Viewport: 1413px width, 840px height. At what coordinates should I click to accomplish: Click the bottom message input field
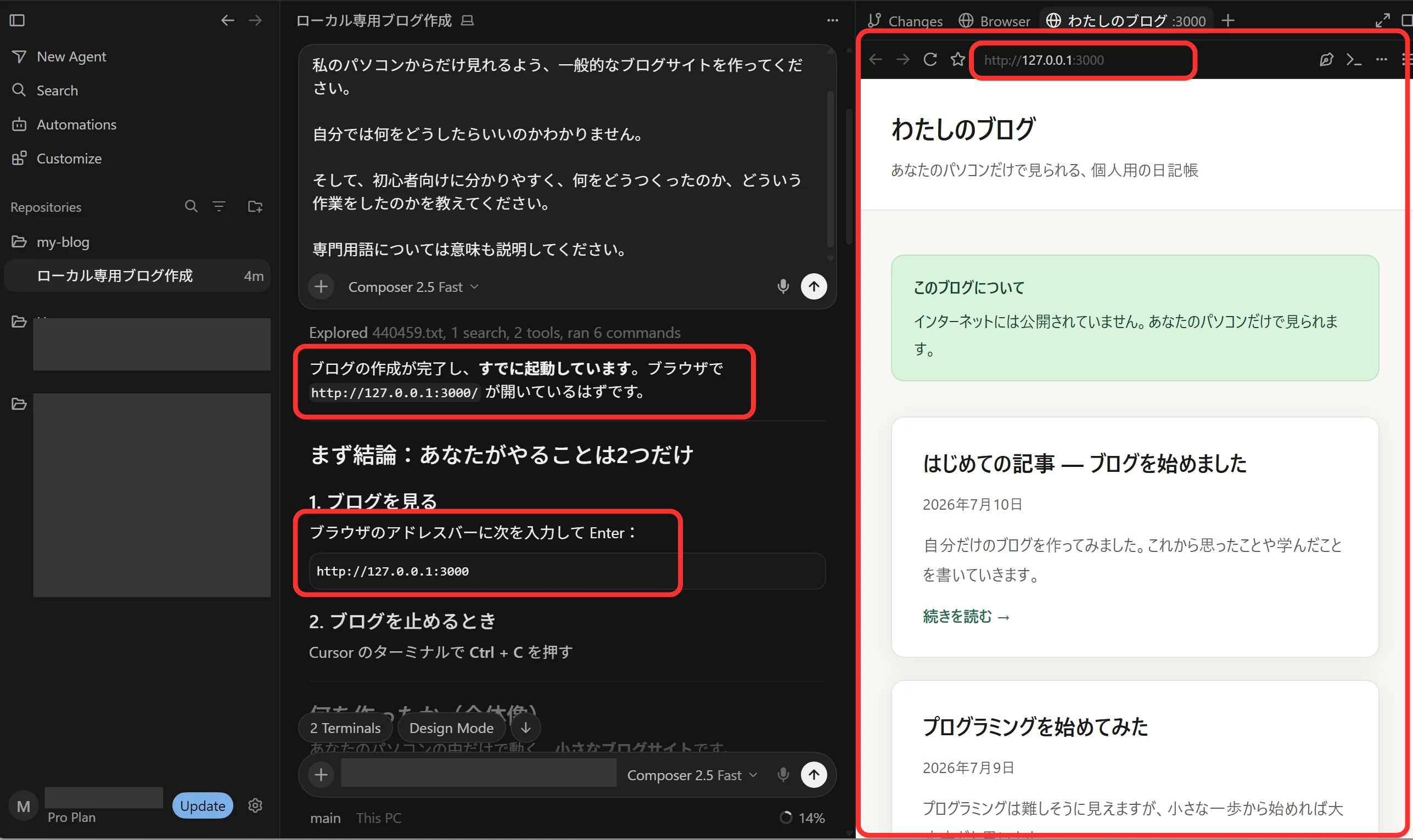coord(479,774)
